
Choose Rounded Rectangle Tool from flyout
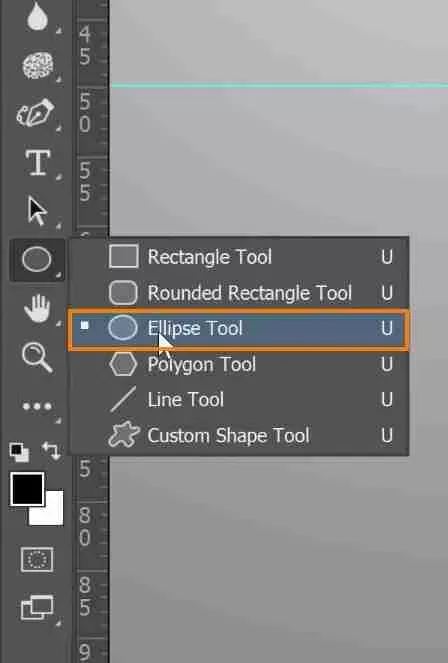pyautogui.click(x=239, y=293)
